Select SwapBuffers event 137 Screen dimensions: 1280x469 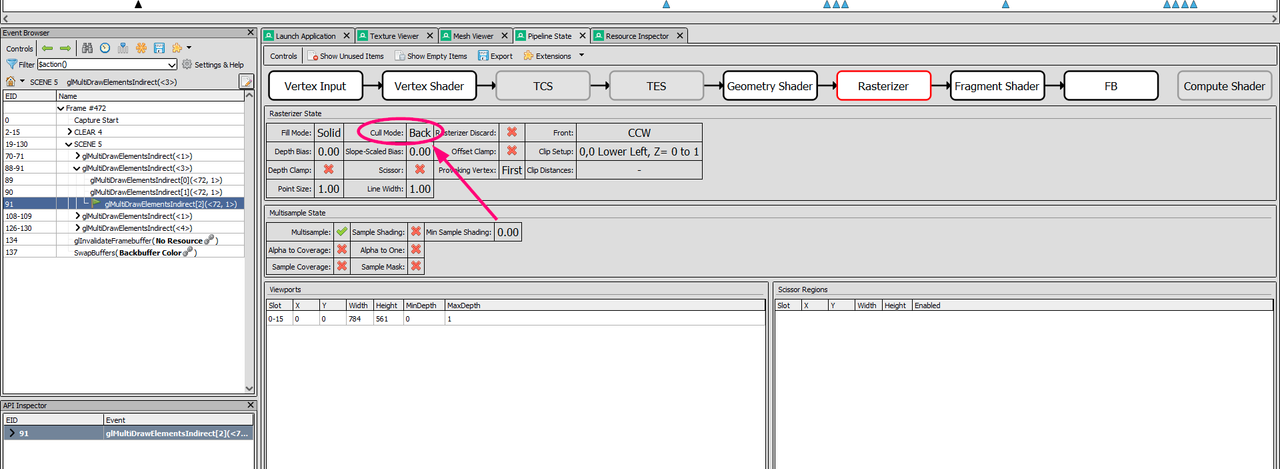coord(122,252)
